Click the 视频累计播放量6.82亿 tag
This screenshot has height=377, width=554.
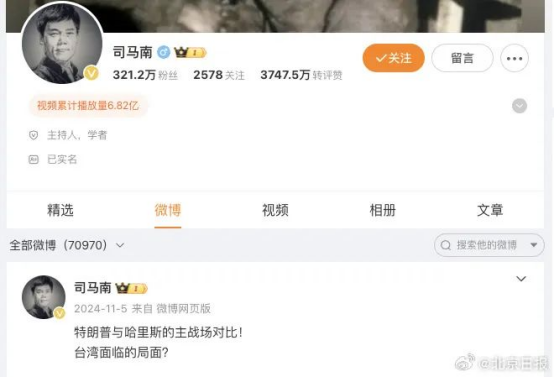point(88,105)
